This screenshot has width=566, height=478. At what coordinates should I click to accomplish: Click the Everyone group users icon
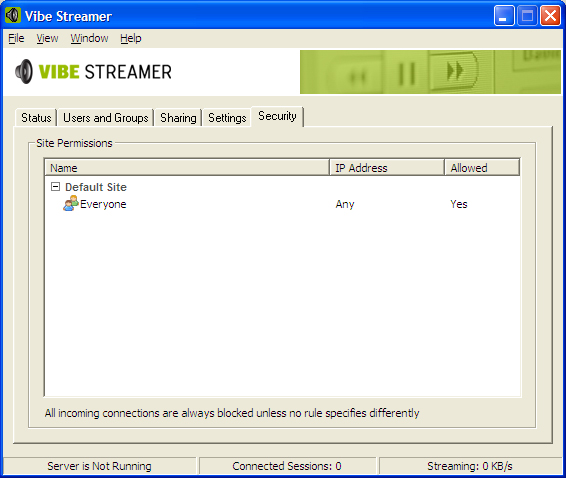71,203
